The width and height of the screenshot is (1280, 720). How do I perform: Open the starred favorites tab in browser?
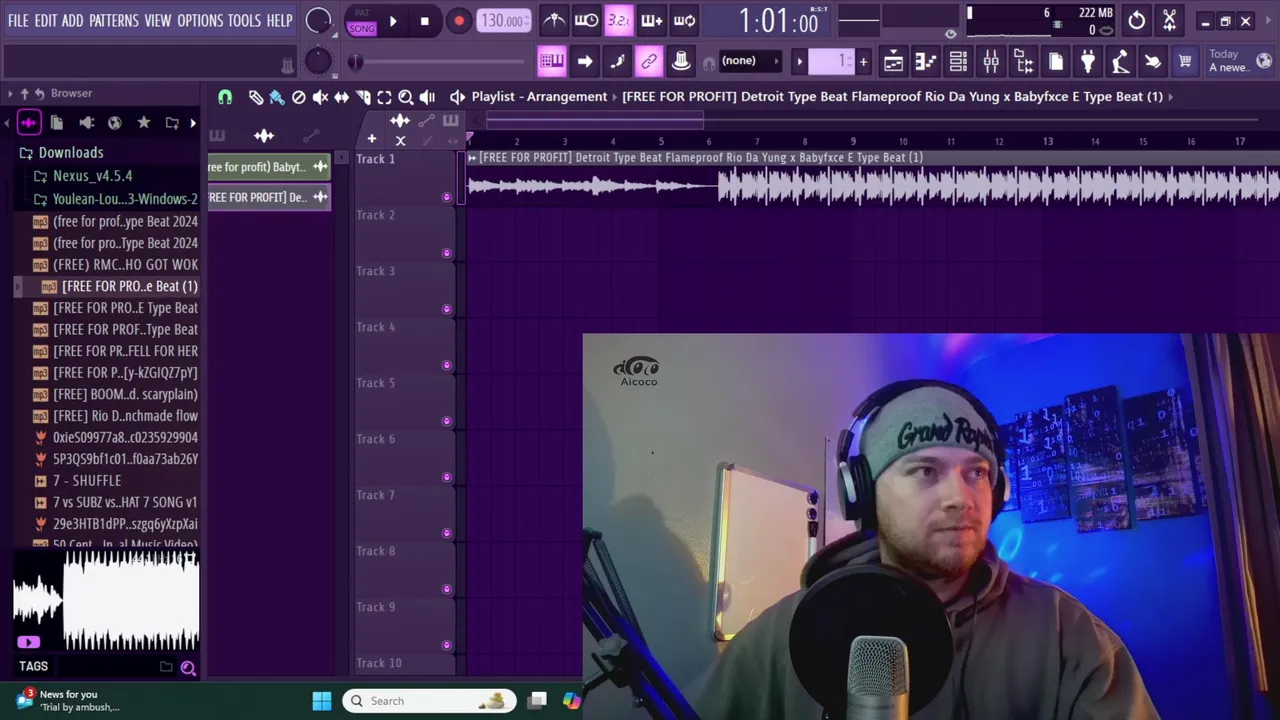tap(144, 123)
